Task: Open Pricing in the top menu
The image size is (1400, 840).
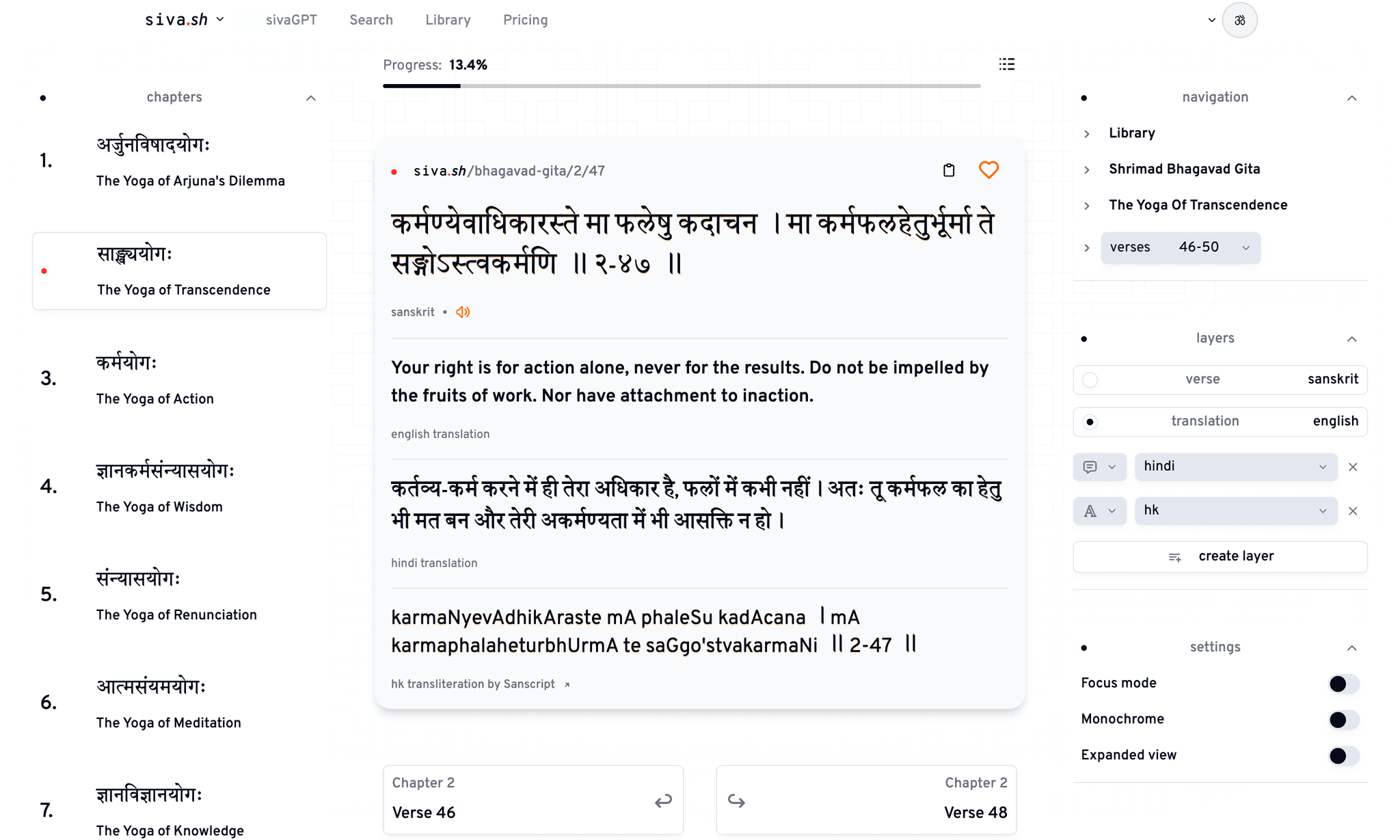Action: click(525, 20)
